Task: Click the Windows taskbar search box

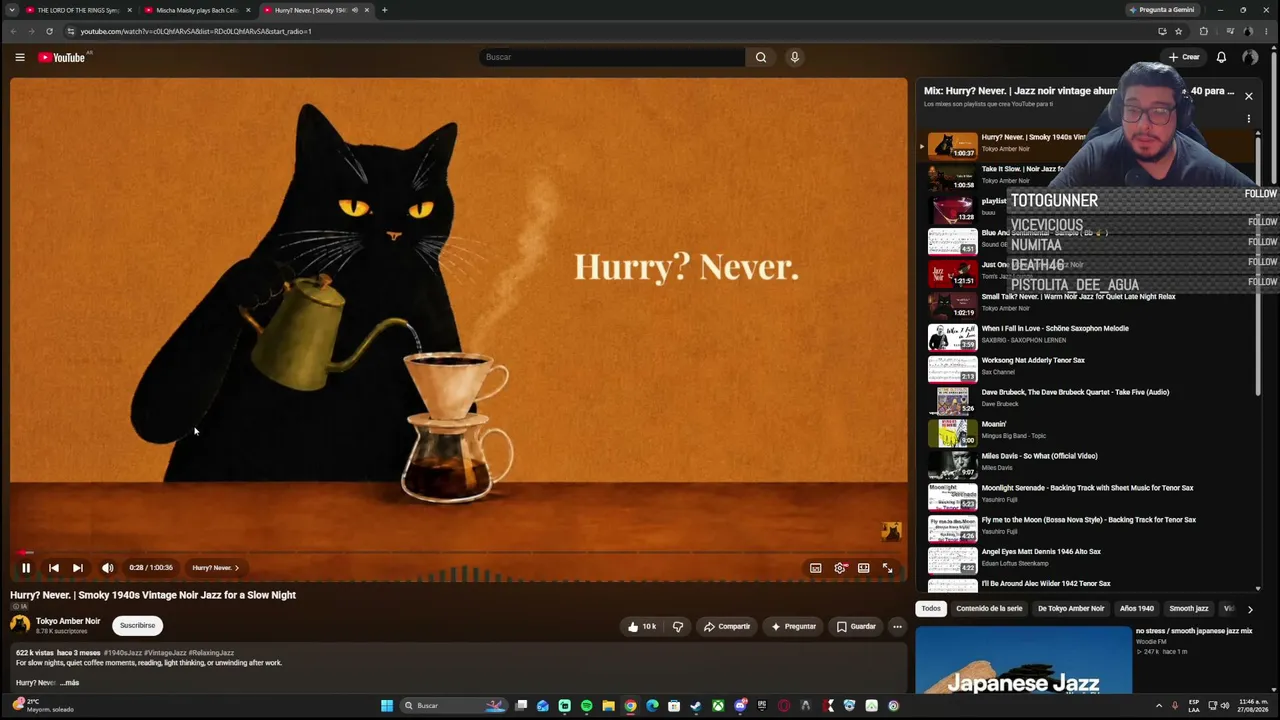Action: [455, 706]
